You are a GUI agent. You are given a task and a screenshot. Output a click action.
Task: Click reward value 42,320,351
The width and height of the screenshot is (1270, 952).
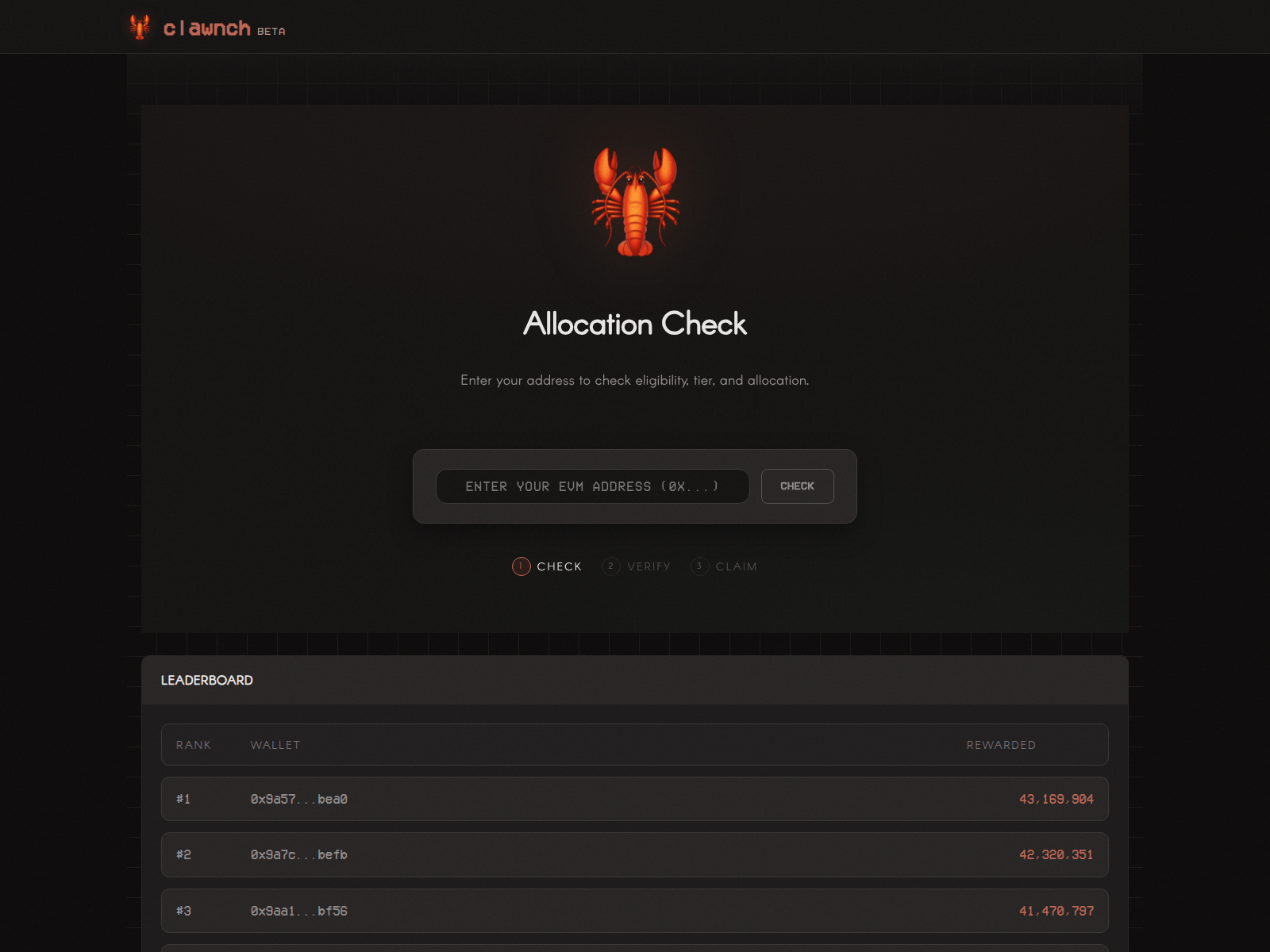[1056, 854]
